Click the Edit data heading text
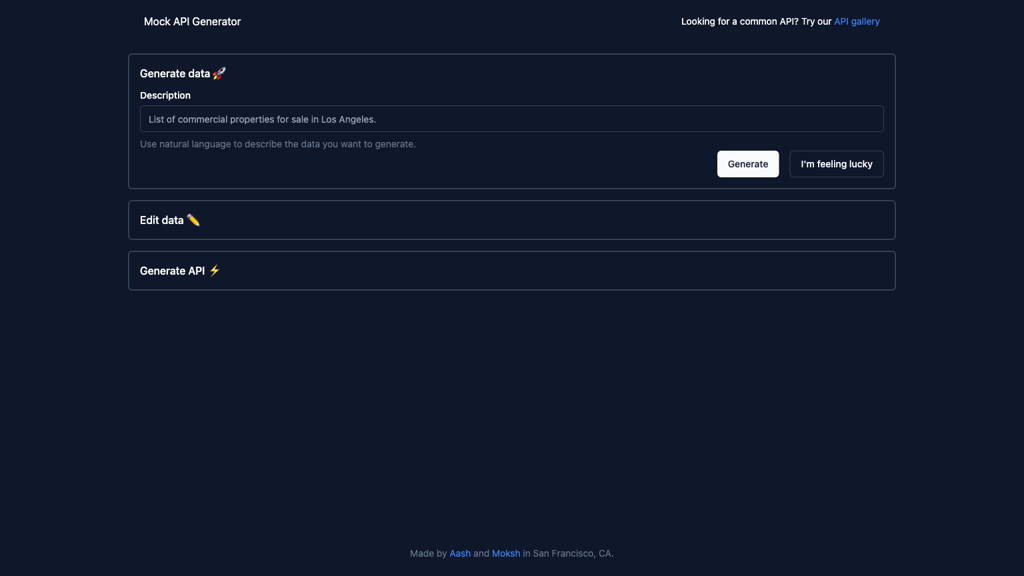Screen dimensions: 1024x576 pos(162,219)
